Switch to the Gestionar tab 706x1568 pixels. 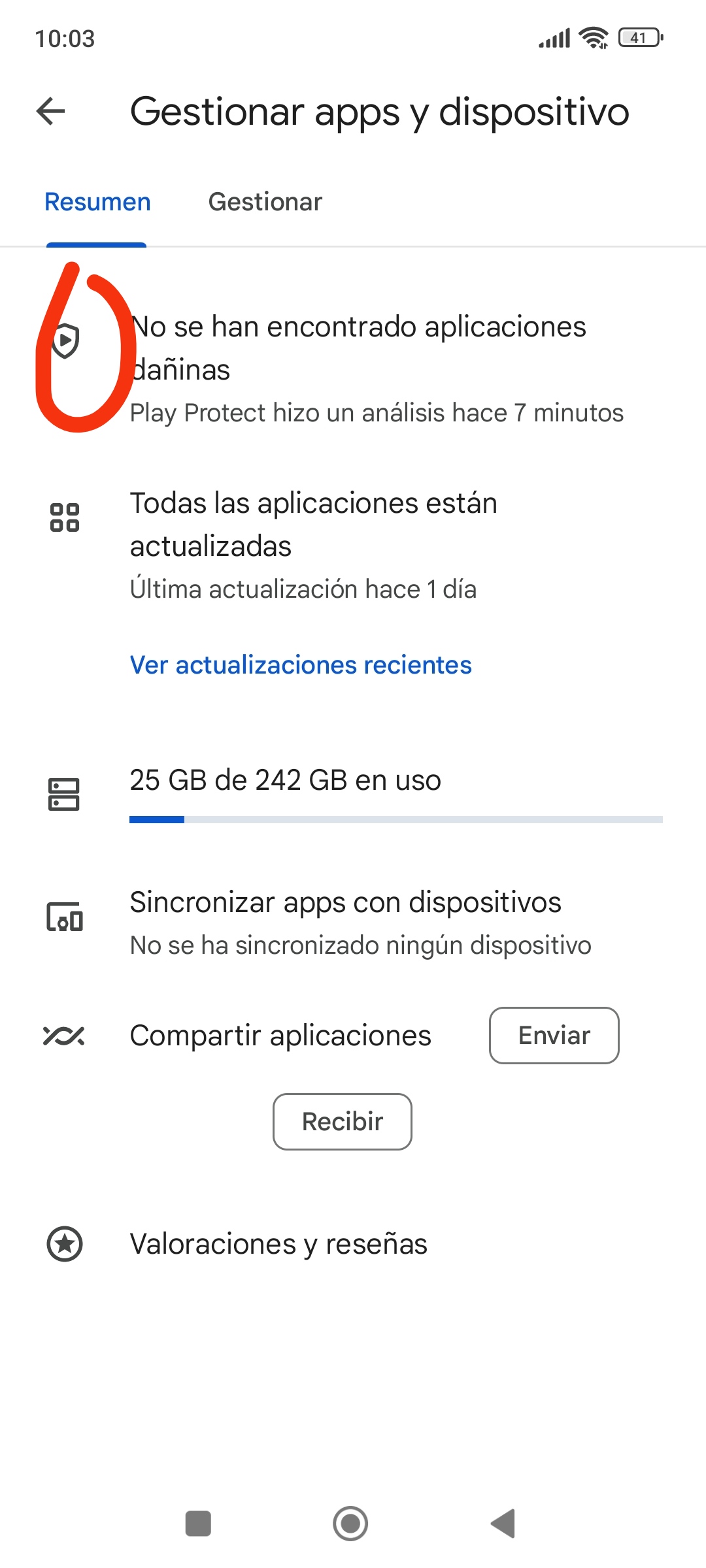pyautogui.click(x=265, y=203)
